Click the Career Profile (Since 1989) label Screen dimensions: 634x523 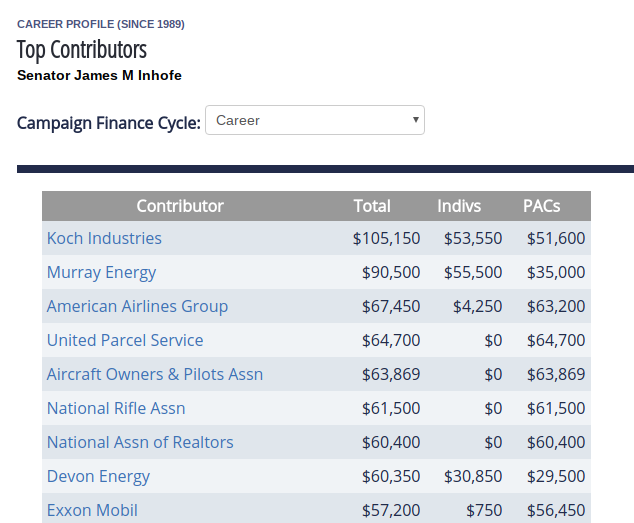[101, 24]
